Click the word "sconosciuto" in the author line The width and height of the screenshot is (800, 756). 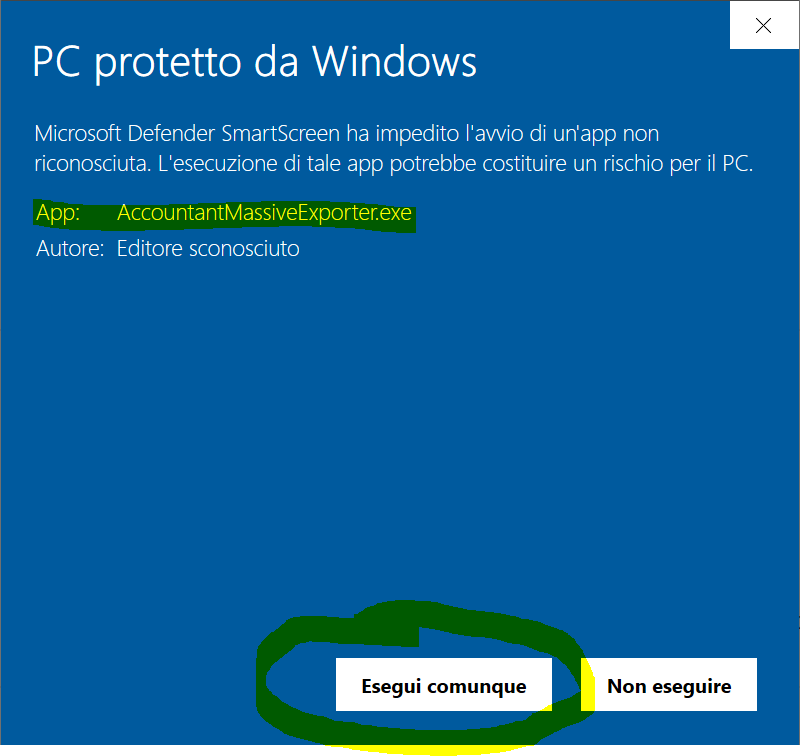244,249
